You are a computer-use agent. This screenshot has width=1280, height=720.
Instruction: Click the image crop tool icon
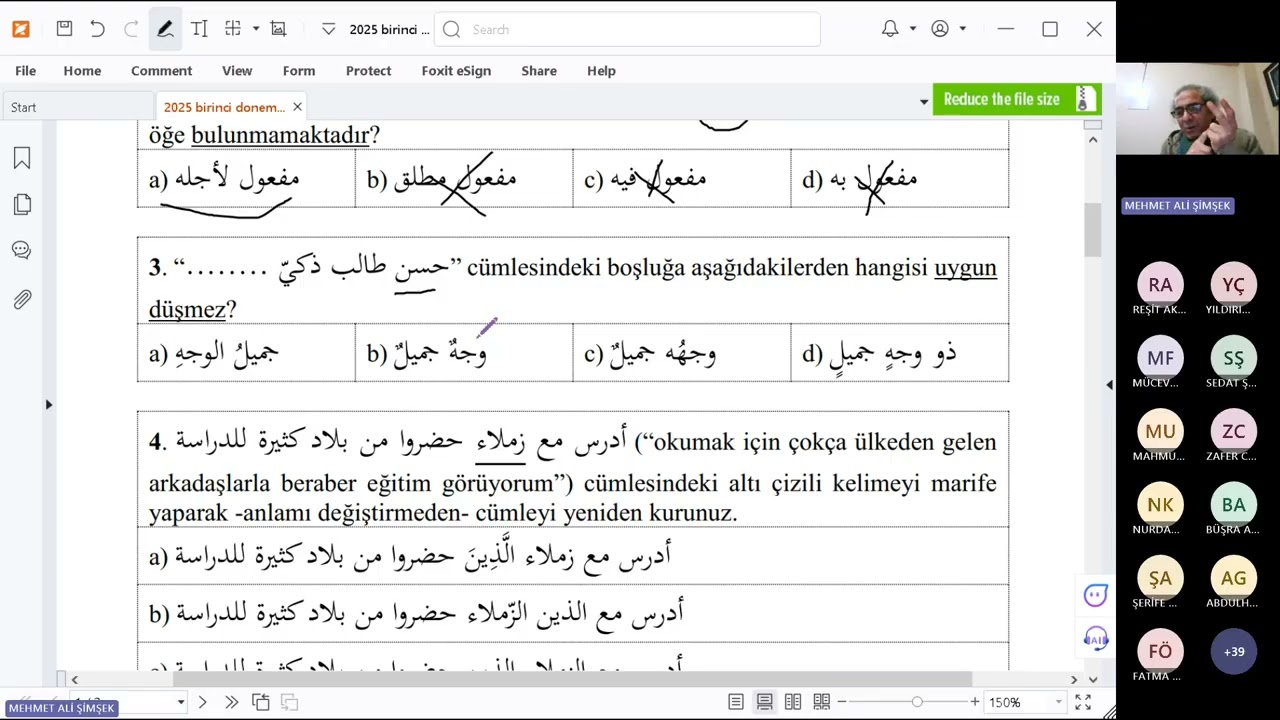(x=278, y=29)
